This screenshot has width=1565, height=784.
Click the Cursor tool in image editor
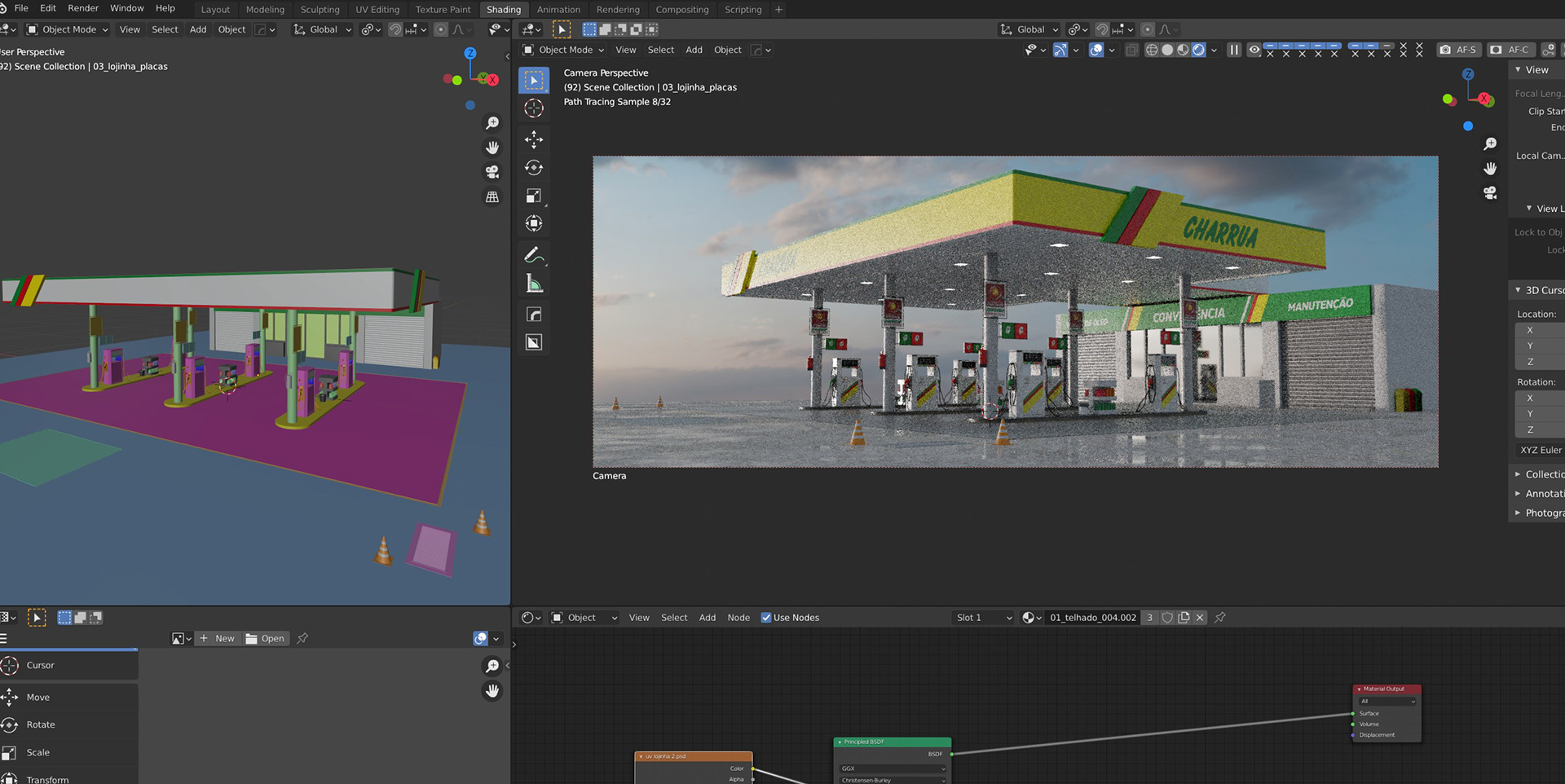(x=68, y=665)
